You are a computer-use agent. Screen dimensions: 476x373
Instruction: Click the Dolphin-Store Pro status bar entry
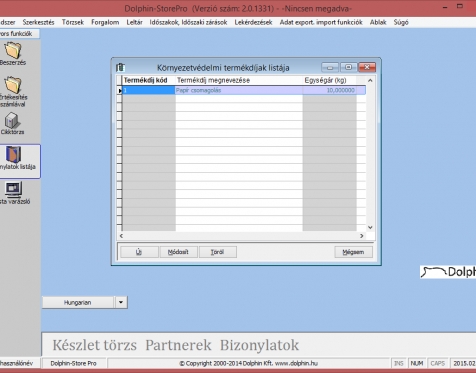(x=73, y=363)
